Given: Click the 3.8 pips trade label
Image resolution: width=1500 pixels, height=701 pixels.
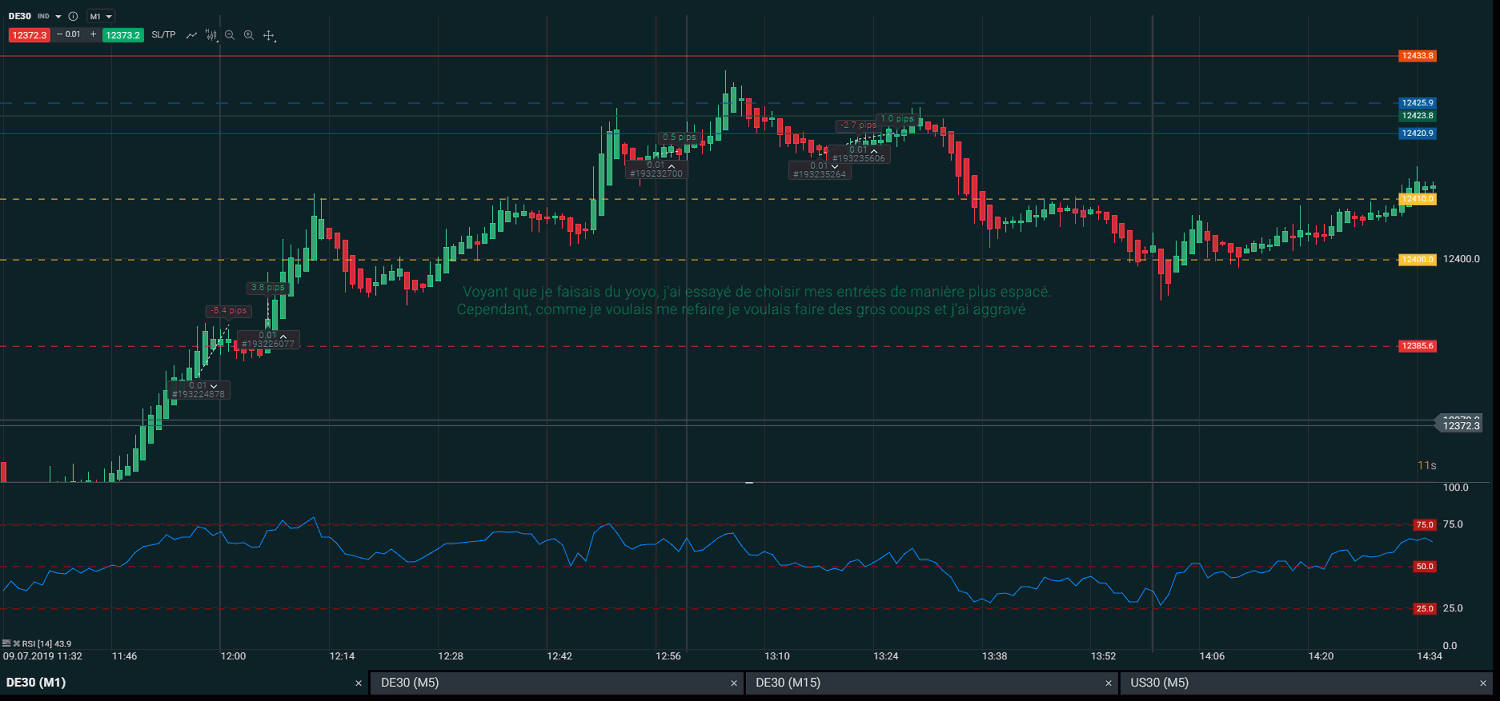Looking at the screenshot, I should click(x=267, y=288).
